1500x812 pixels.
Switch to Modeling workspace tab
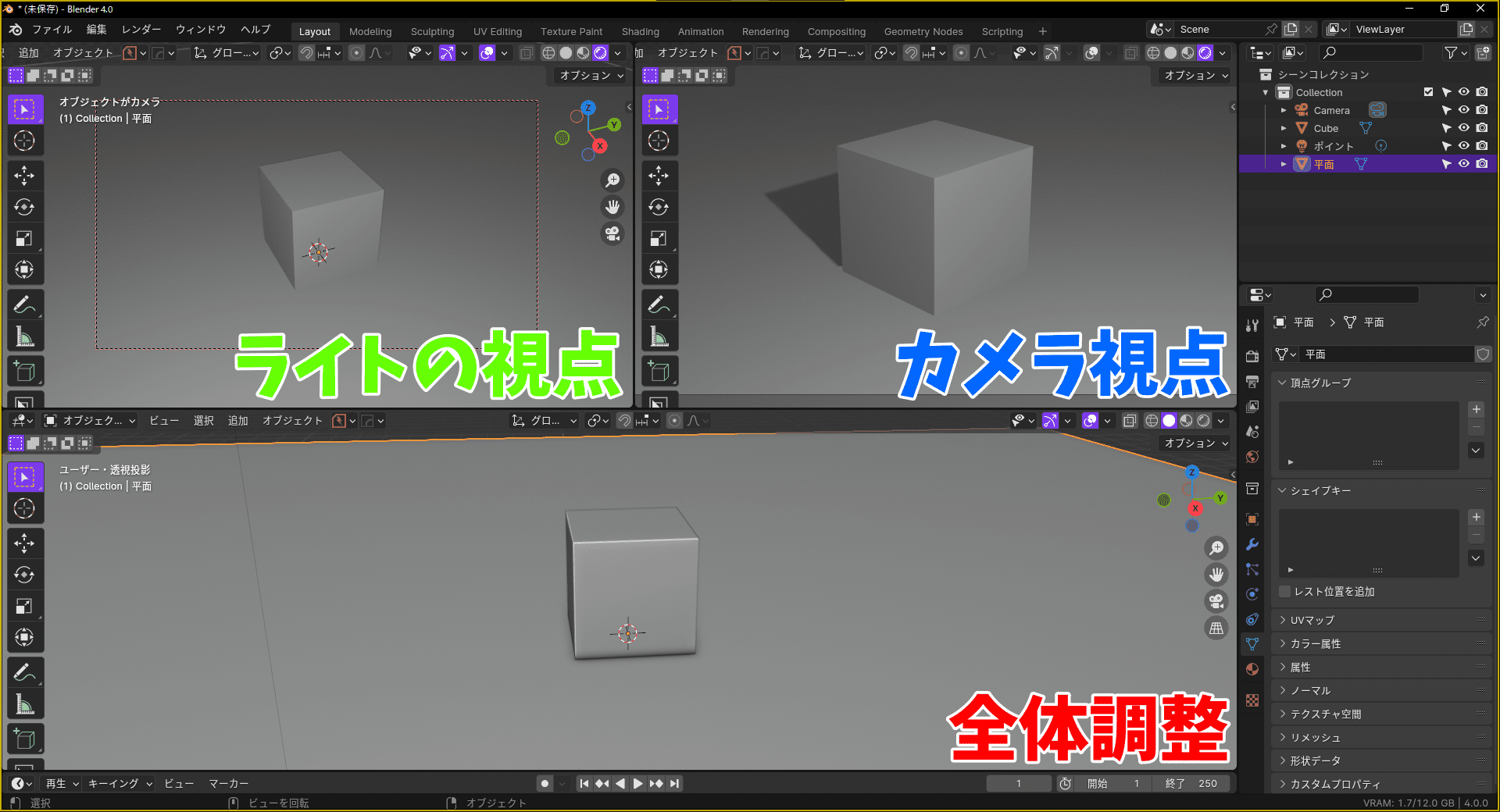(x=370, y=31)
